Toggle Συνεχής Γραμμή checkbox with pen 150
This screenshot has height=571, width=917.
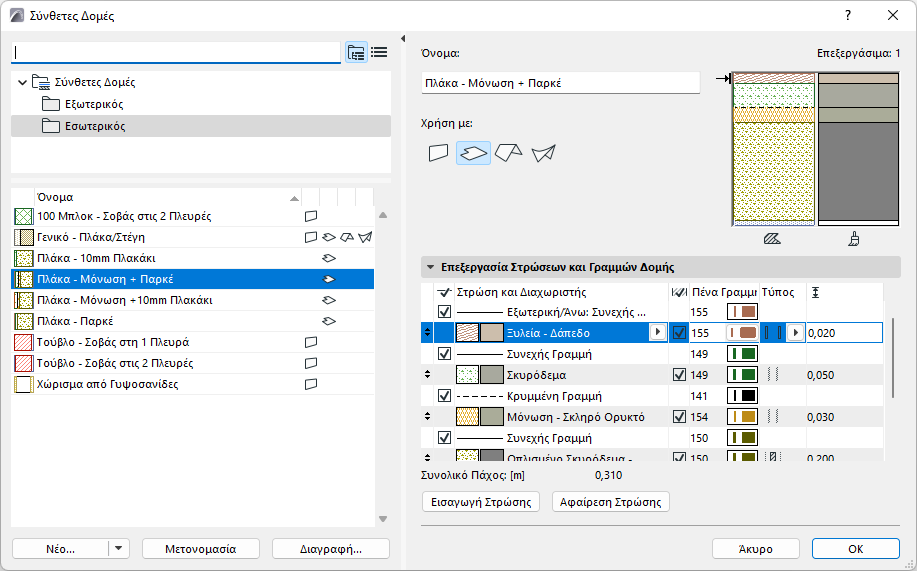point(444,438)
